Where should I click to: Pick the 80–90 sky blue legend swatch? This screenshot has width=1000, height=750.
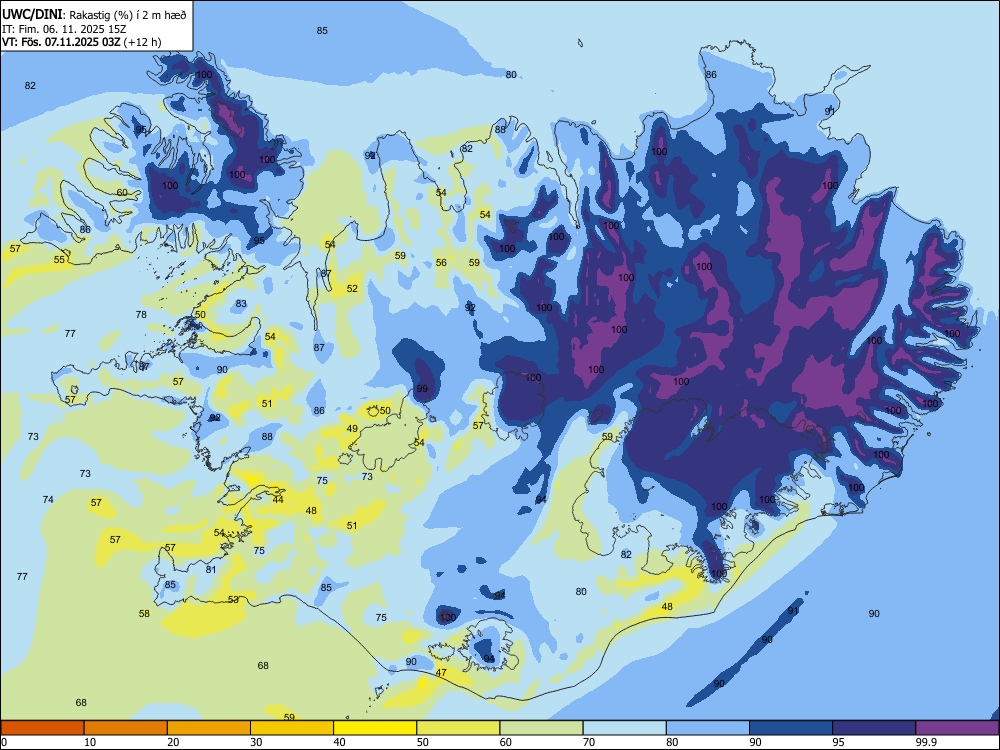pyautogui.click(x=708, y=728)
